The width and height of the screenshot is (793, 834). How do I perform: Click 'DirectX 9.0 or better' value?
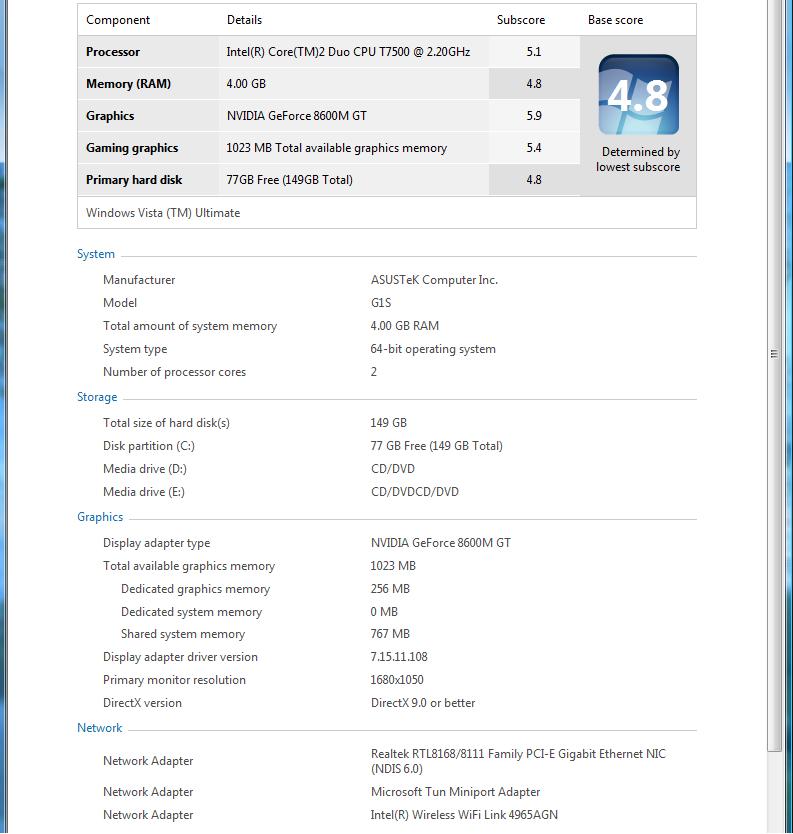click(423, 703)
